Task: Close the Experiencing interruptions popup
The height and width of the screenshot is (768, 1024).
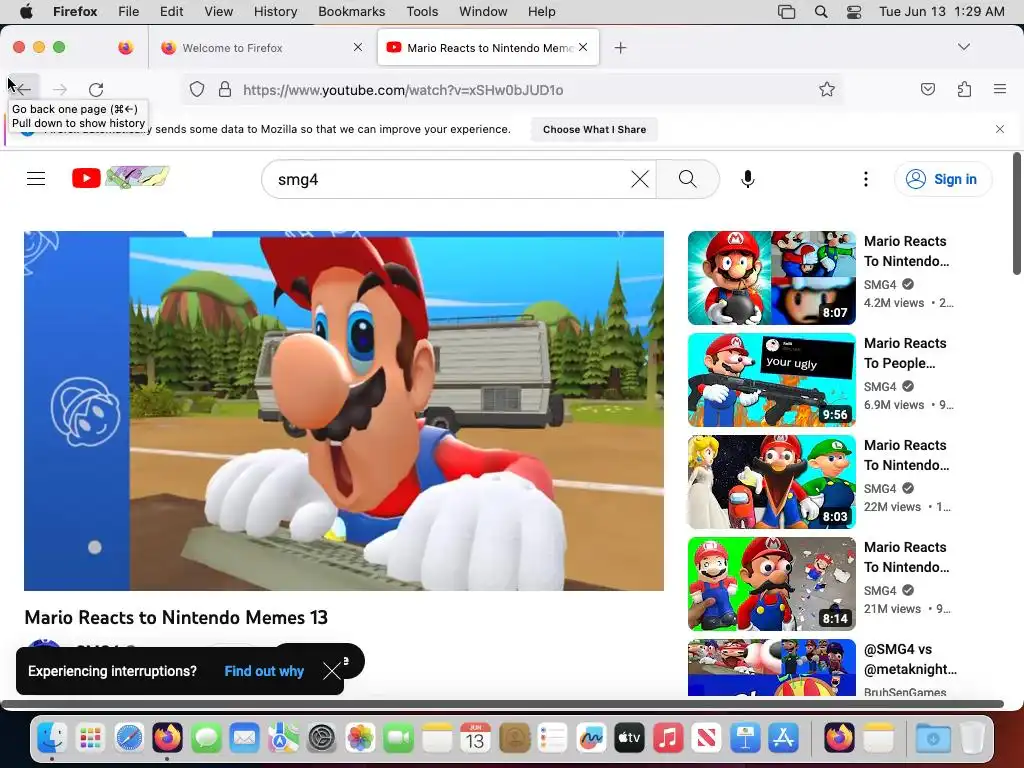Action: pyautogui.click(x=332, y=671)
